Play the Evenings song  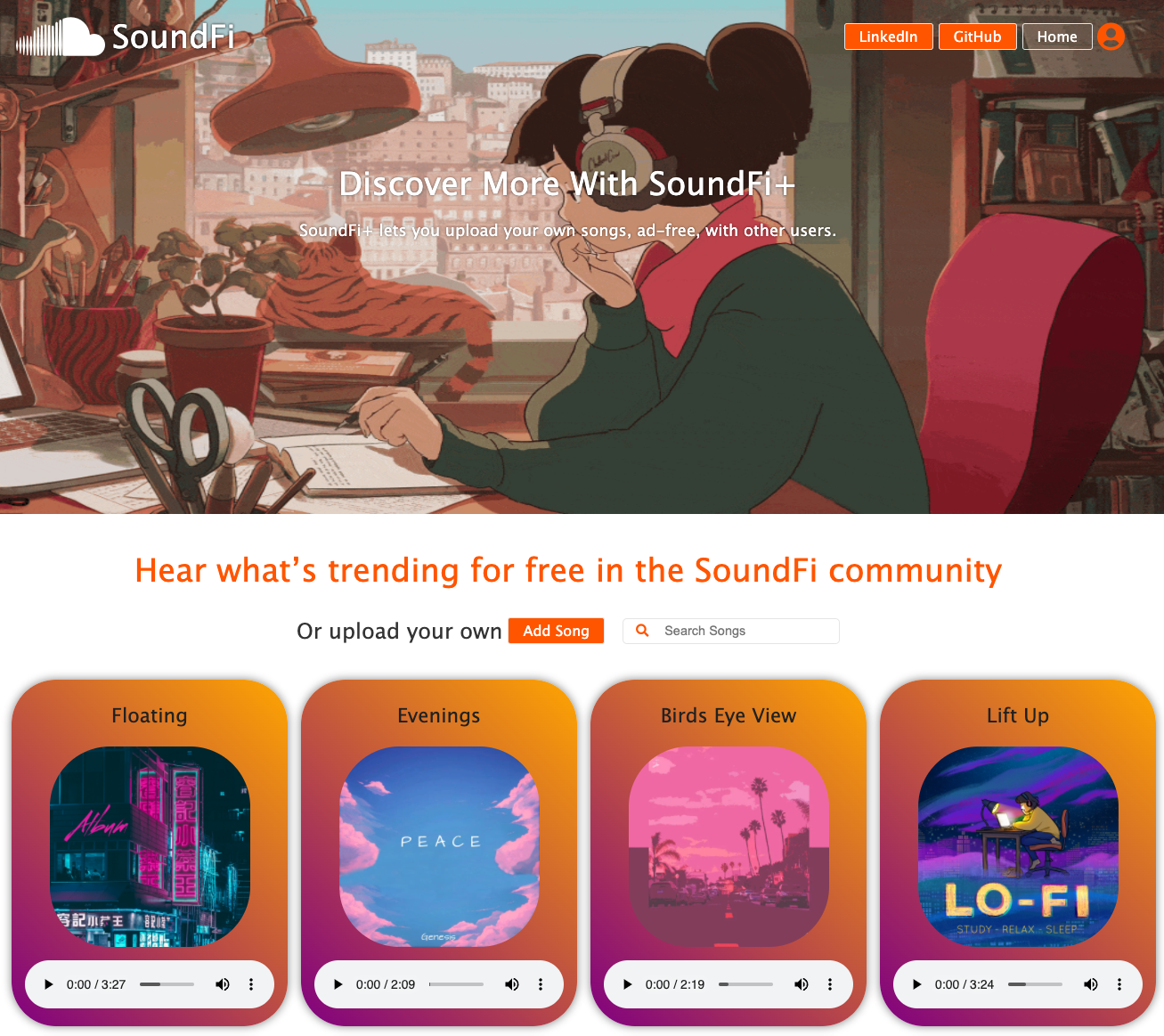click(338, 984)
